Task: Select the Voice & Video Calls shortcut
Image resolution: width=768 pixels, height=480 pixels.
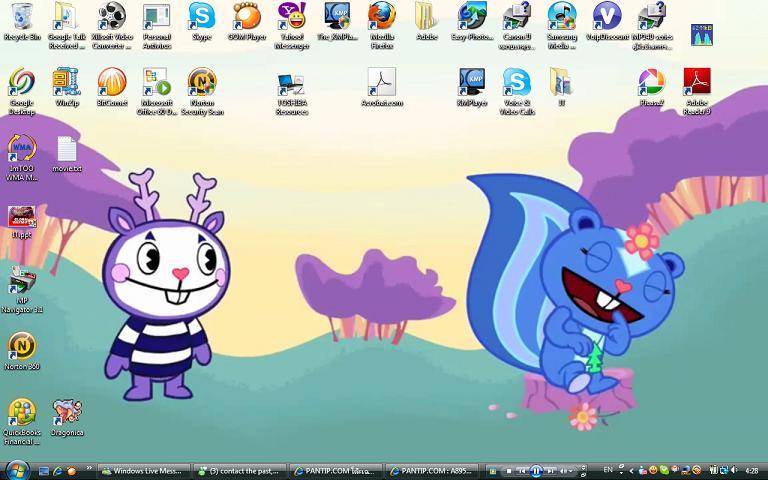Action: coord(517,92)
